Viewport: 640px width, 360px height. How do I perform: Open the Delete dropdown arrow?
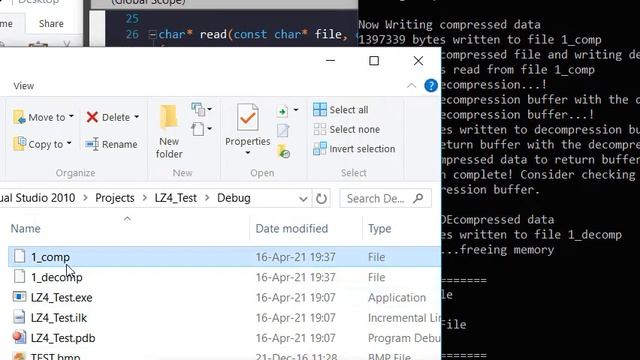pos(136,117)
